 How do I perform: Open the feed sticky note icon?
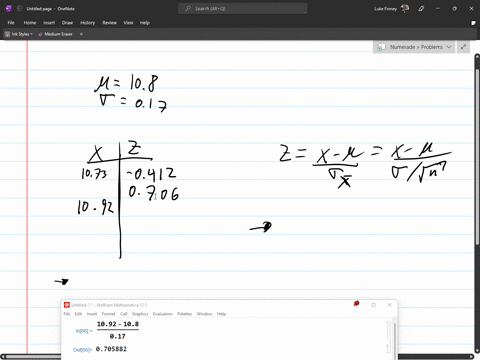point(473,23)
